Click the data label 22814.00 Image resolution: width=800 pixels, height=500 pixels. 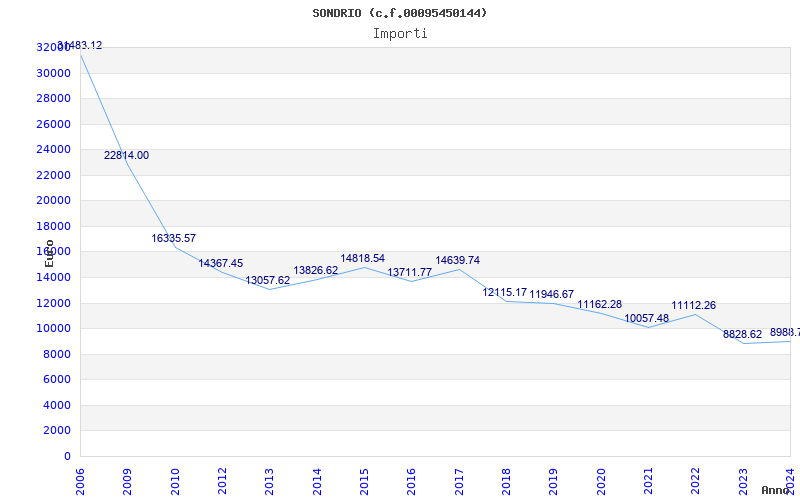pos(127,156)
